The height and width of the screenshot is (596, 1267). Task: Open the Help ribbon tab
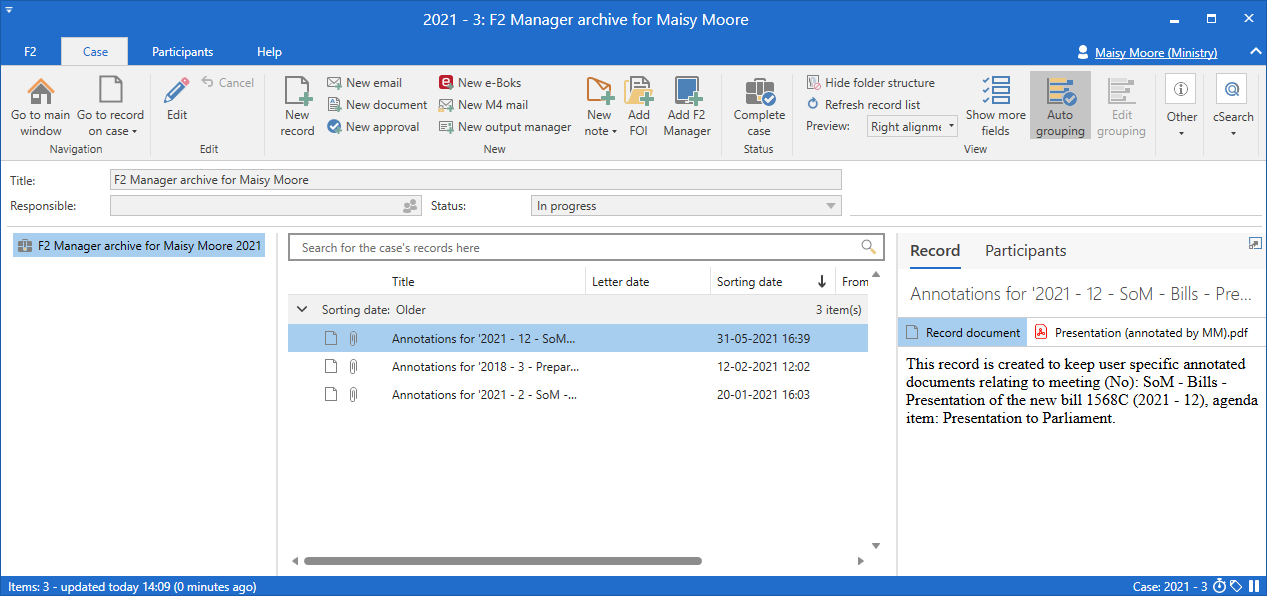[x=269, y=52]
